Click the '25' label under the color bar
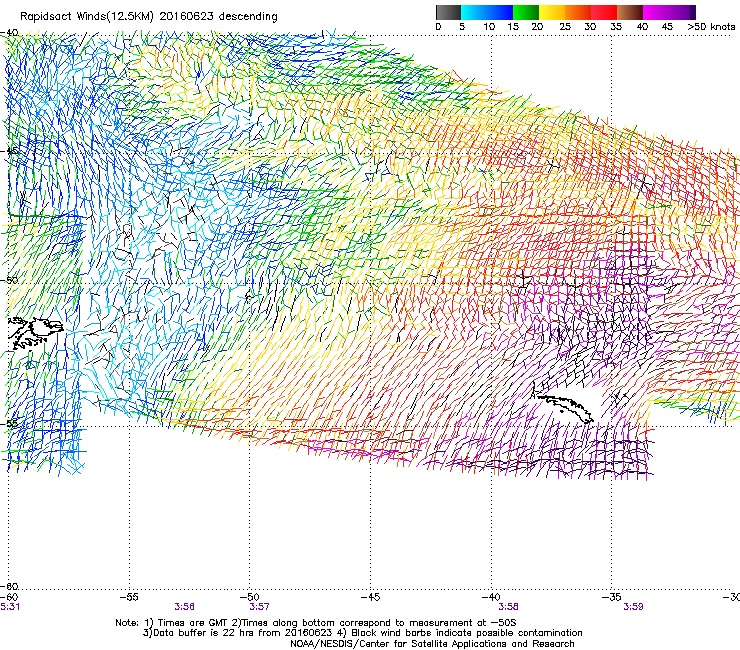This screenshot has width=740, height=650. pos(565,27)
